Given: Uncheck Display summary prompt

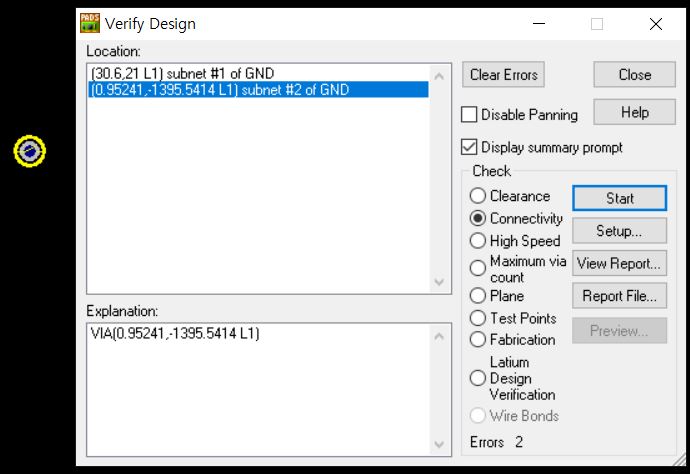Looking at the screenshot, I should 469,147.
